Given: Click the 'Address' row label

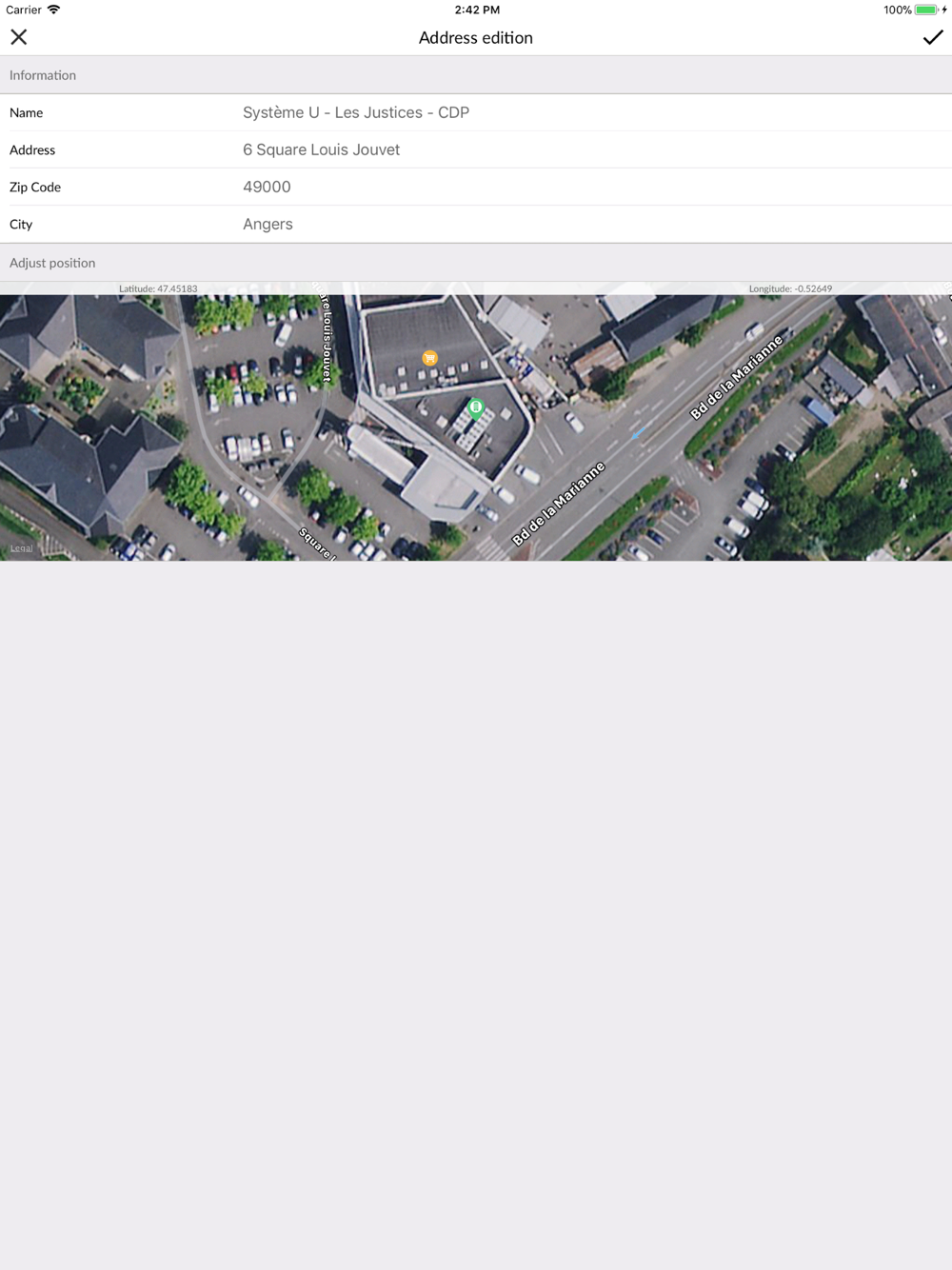Looking at the screenshot, I should pyautogui.click(x=32, y=149).
